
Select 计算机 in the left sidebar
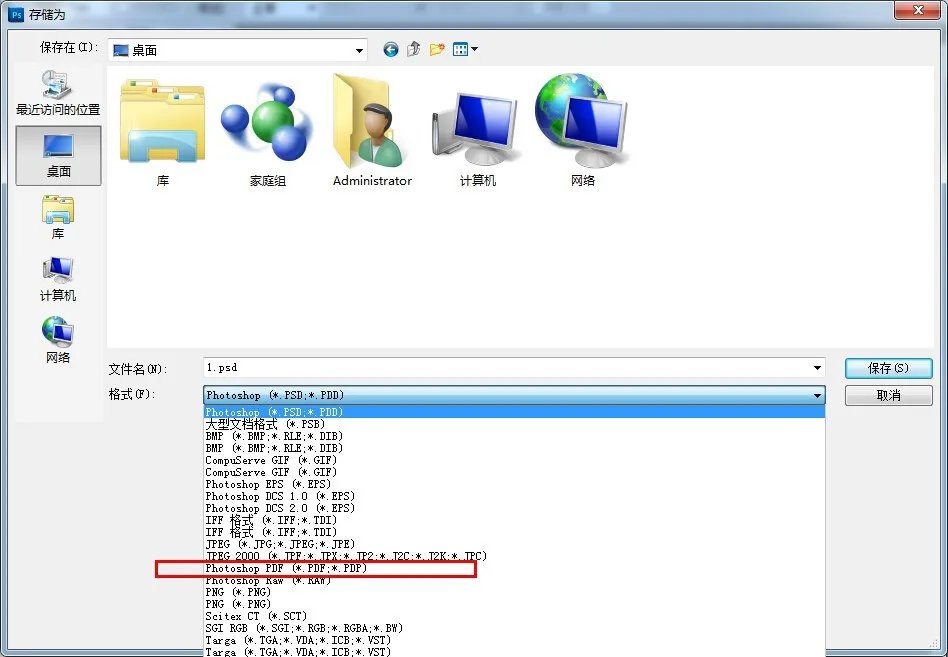58,279
